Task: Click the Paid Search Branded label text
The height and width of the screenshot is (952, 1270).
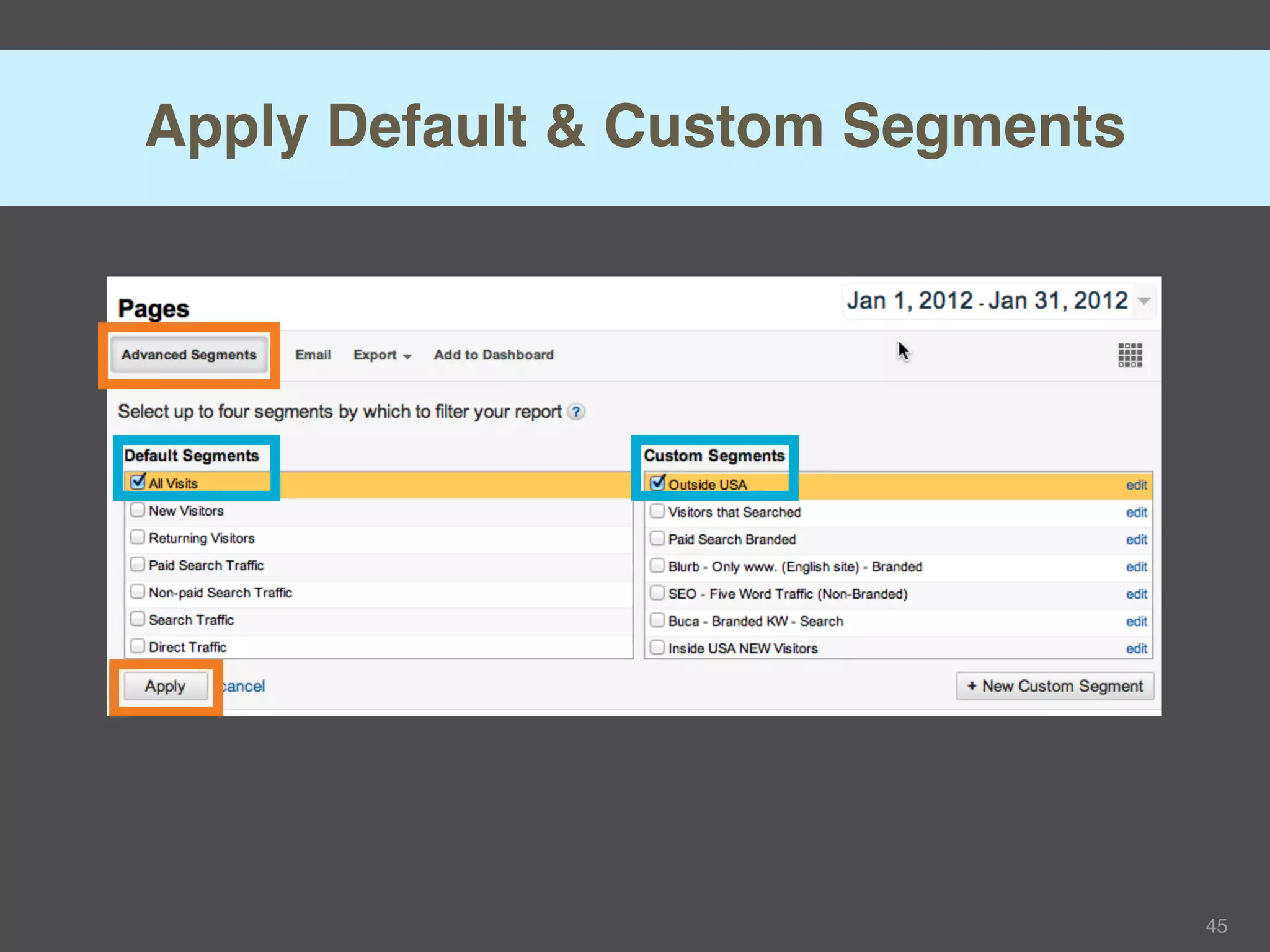Action: (732, 539)
